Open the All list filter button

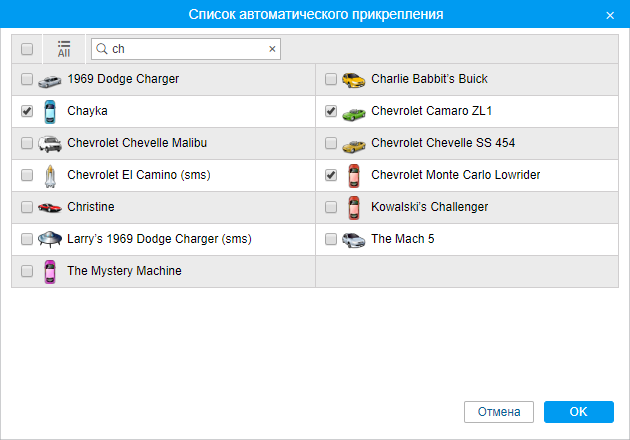(64, 49)
